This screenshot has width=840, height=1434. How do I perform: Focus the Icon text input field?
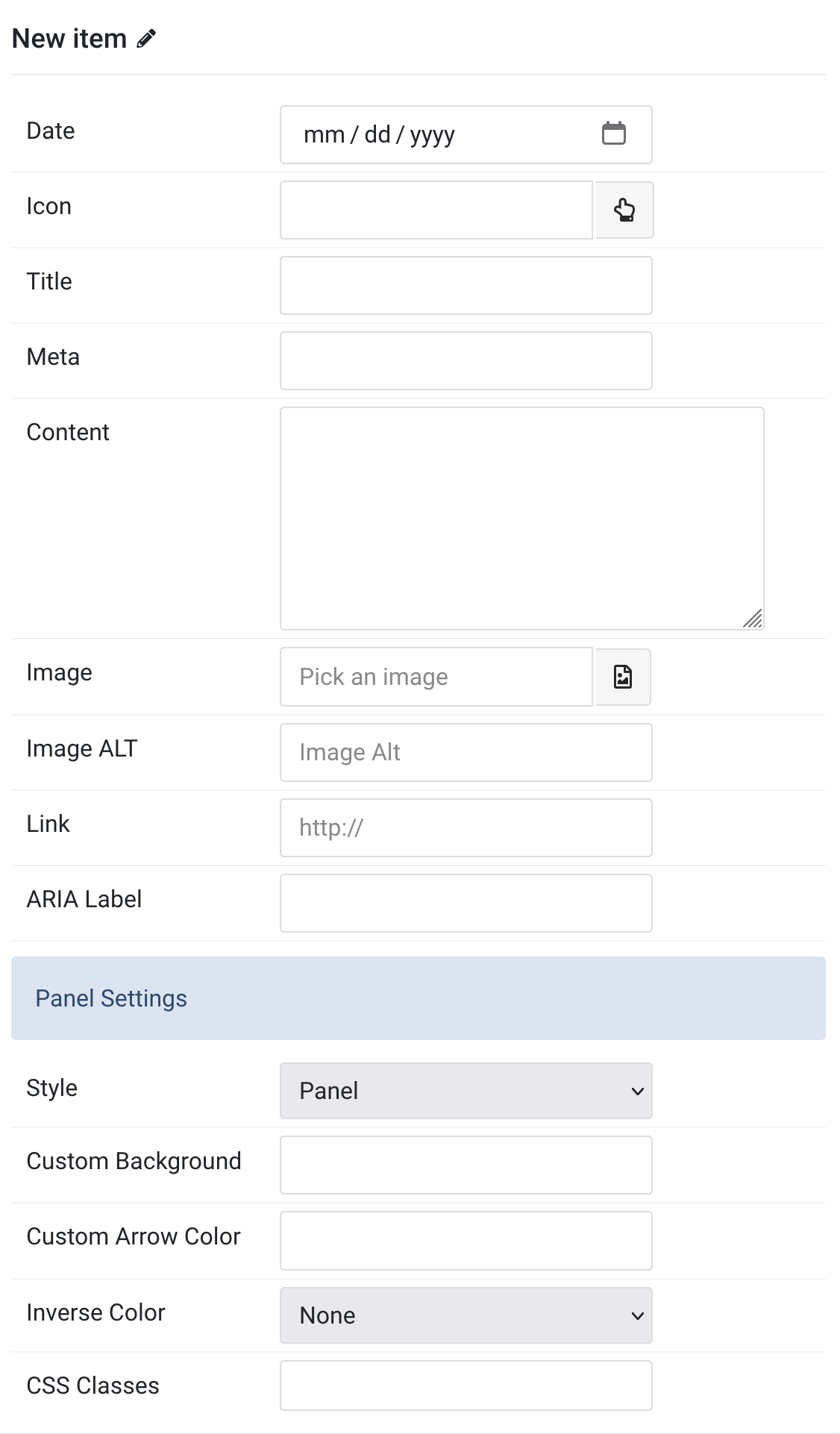(x=436, y=210)
